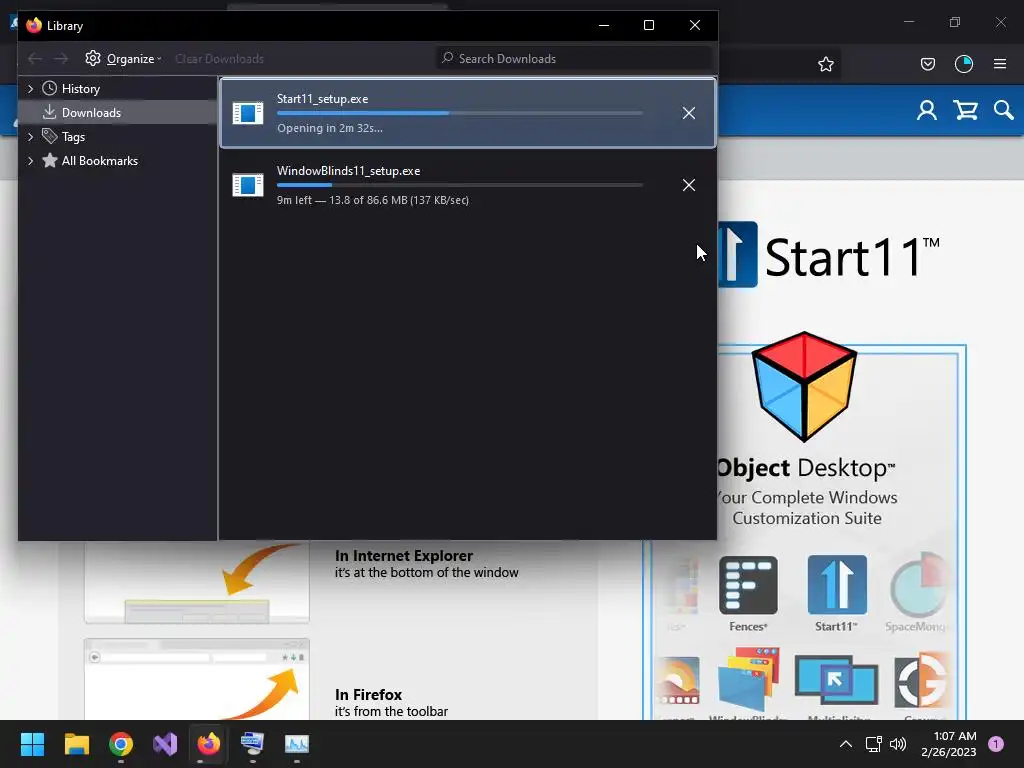Click the Groupy product icon
The width and height of the screenshot is (1024, 768).
(921, 680)
